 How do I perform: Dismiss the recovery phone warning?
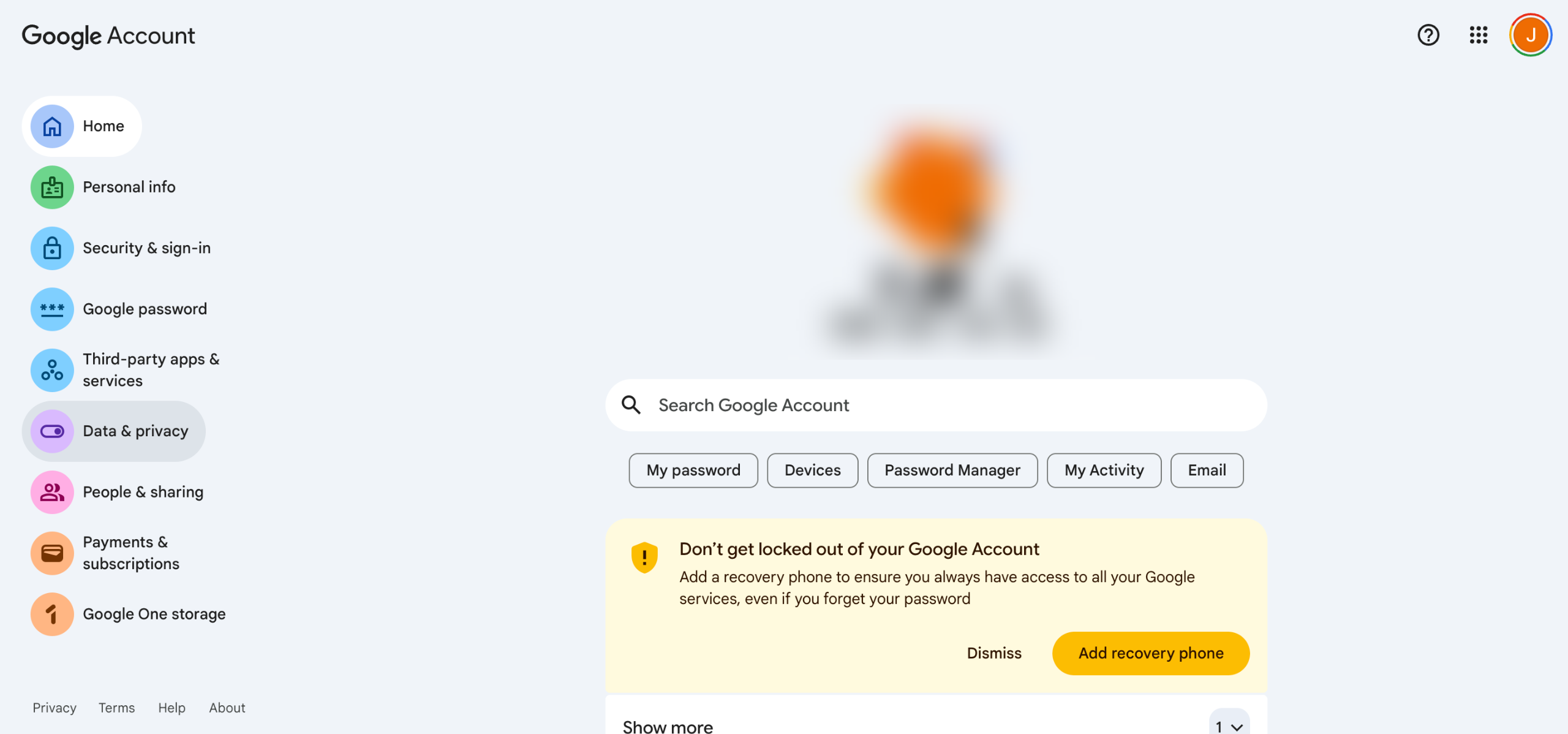[993, 653]
